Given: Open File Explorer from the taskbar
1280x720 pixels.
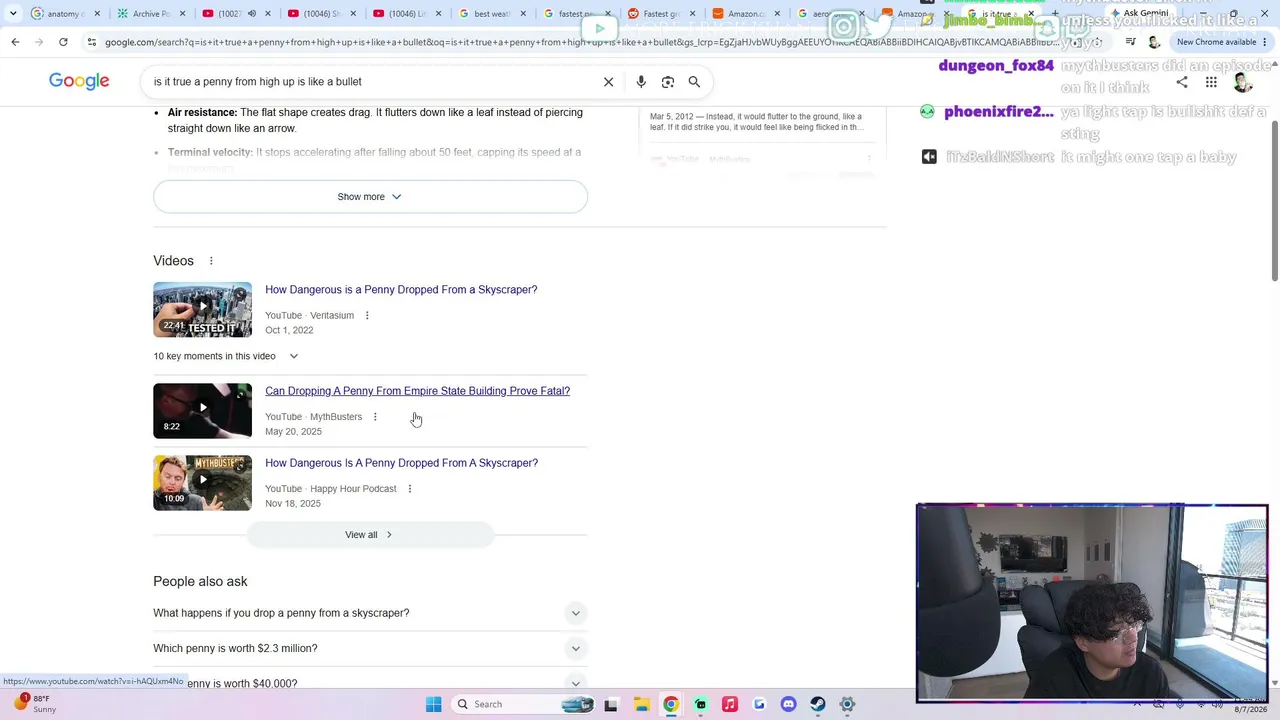Looking at the screenshot, I should (x=641, y=704).
